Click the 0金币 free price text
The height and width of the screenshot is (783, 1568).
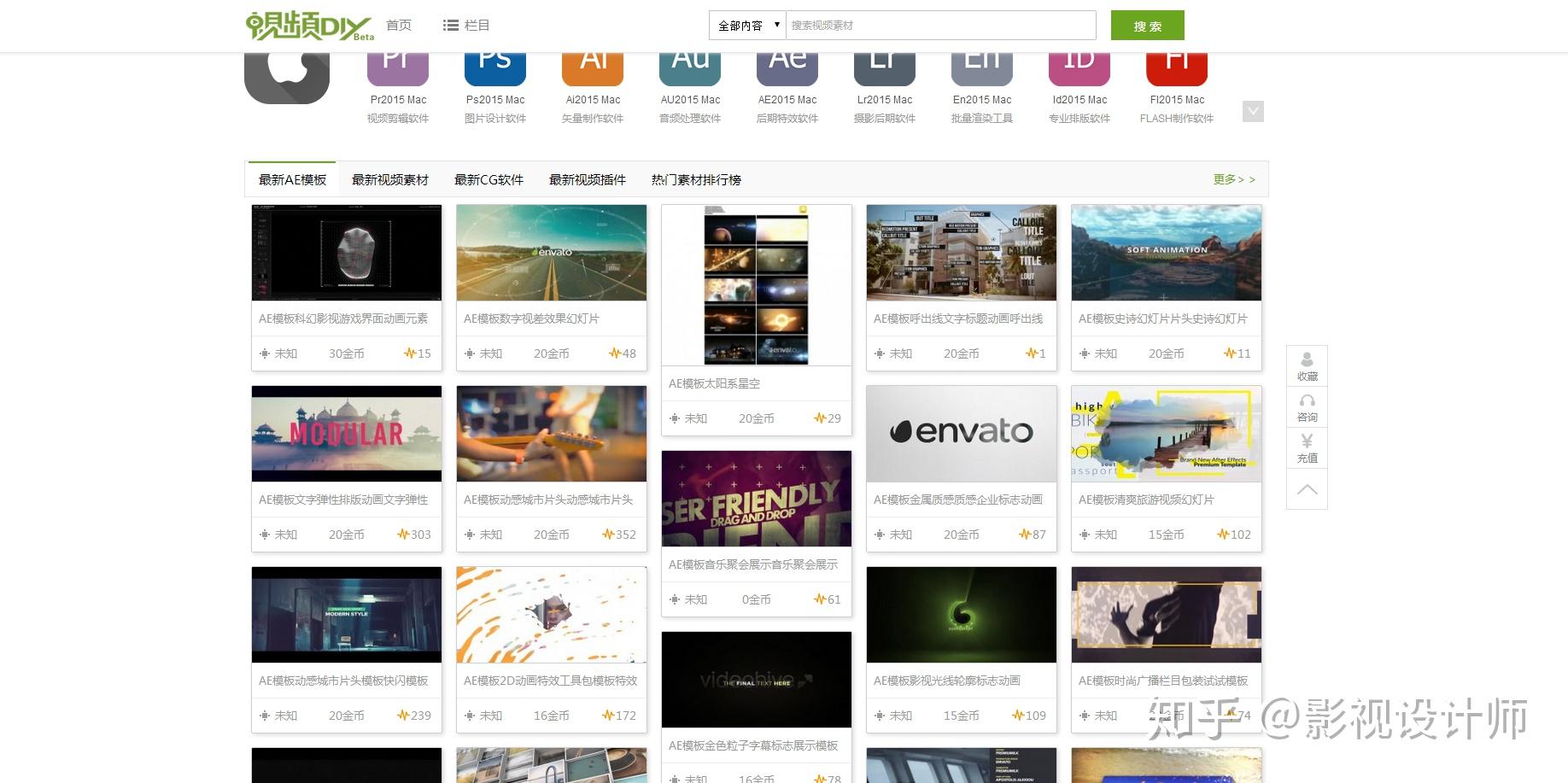[x=757, y=599]
